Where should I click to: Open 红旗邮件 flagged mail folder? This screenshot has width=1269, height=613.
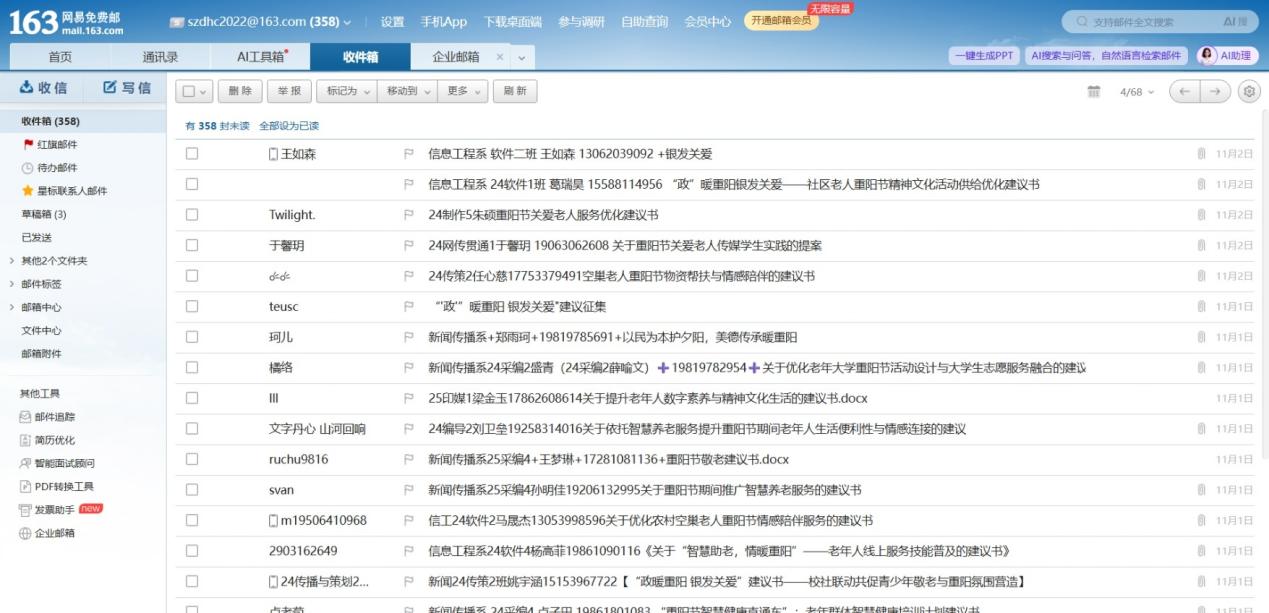pyautogui.click(x=57, y=145)
